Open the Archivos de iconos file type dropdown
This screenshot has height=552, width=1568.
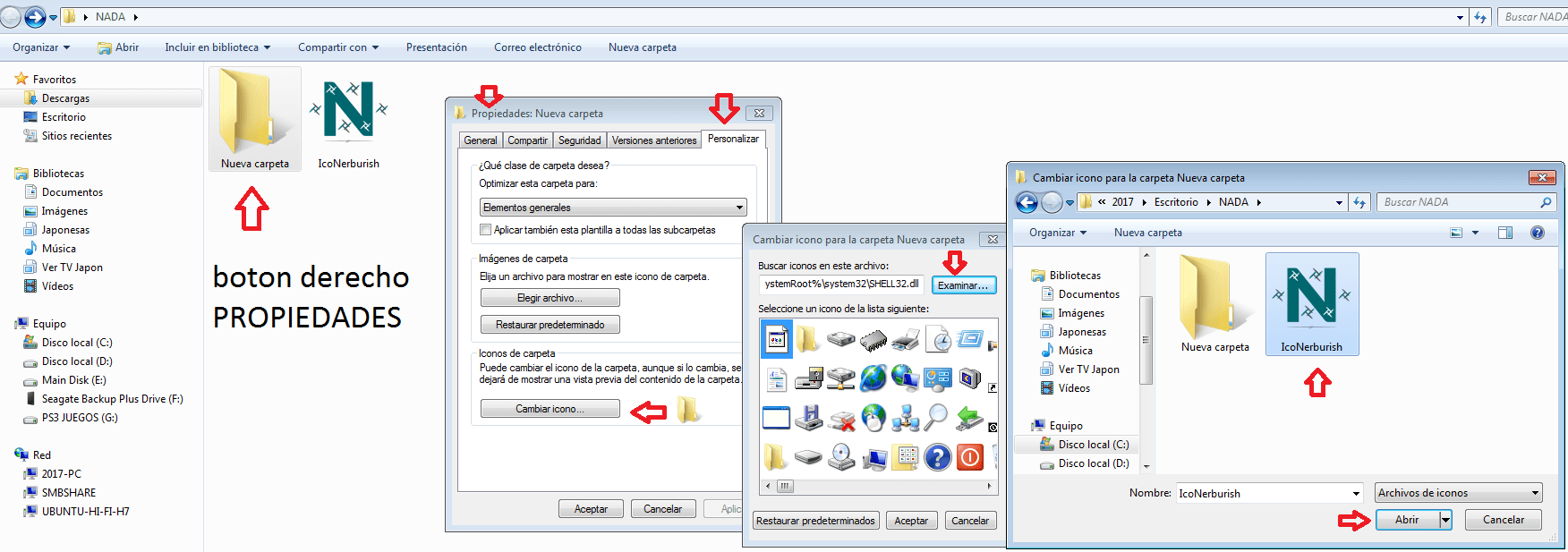(1459, 493)
